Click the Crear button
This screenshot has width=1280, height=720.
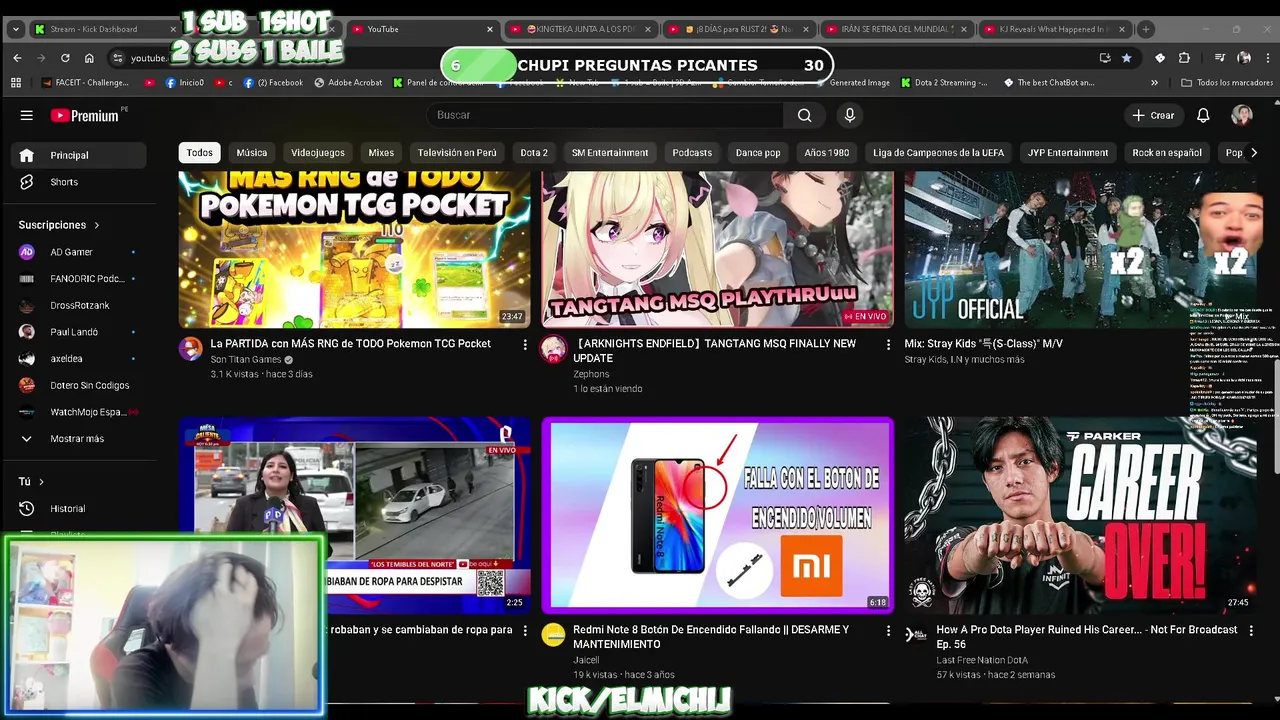(1153, 115)
